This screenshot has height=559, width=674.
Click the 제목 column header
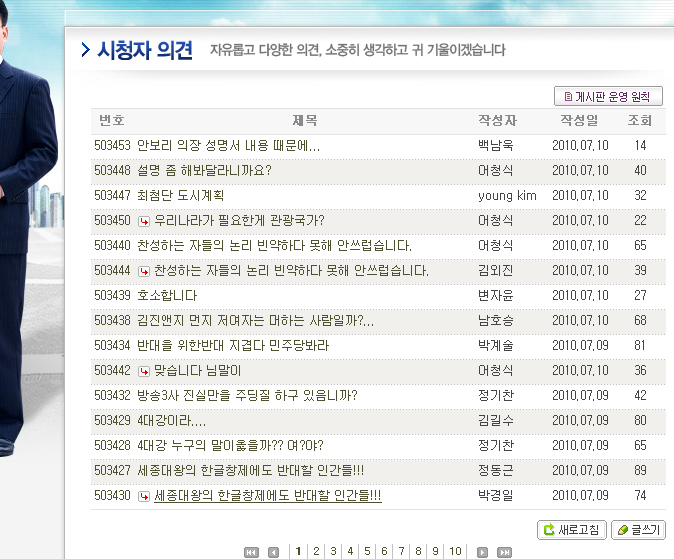[305, 120]
